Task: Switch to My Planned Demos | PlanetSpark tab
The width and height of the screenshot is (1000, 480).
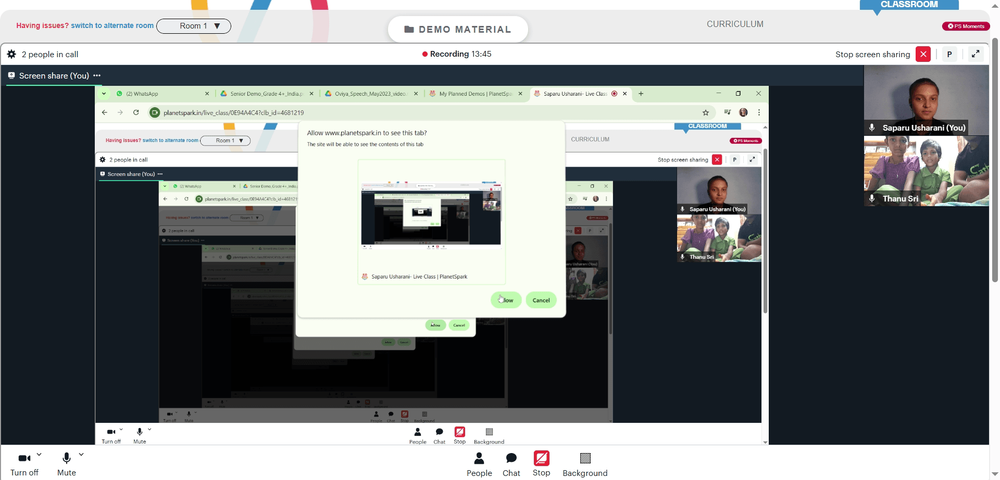Action: pyautogui.click(x=475, y=94)
